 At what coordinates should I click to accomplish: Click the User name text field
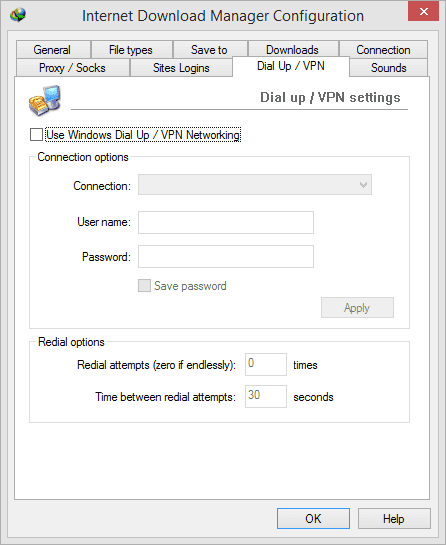pyautogui.click(x=226, y=222)
